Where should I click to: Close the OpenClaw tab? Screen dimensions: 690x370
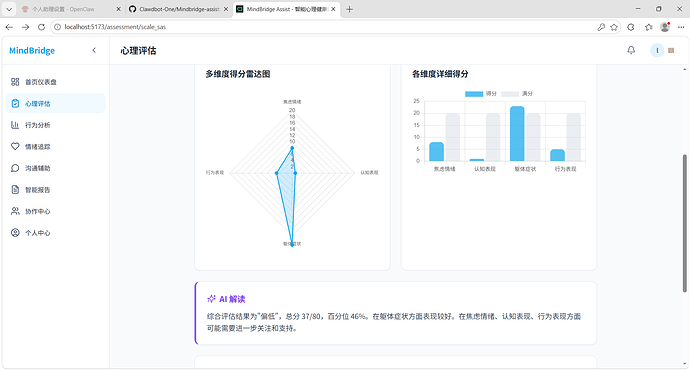118,9
